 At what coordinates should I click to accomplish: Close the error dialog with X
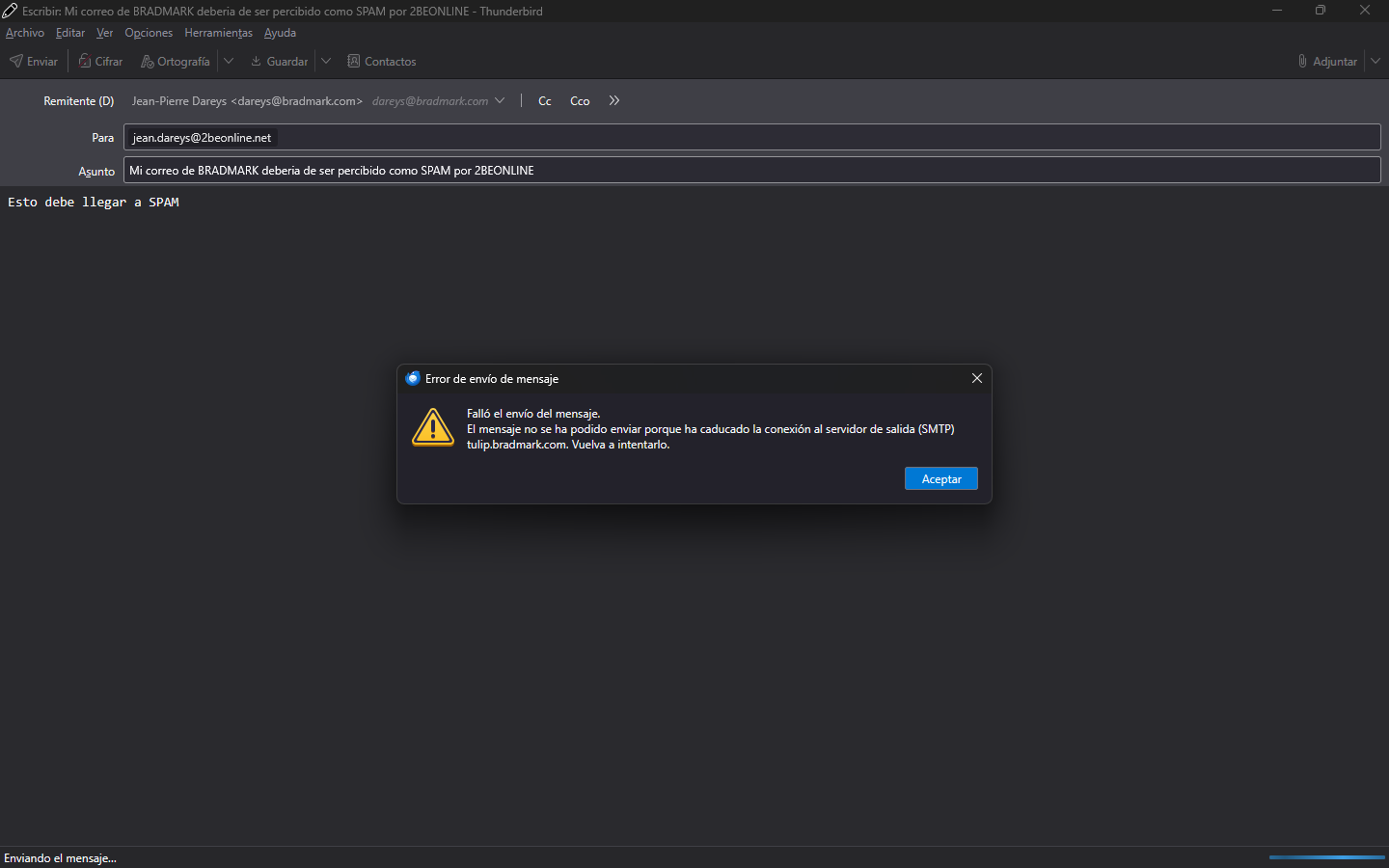(x=977, y=378)
